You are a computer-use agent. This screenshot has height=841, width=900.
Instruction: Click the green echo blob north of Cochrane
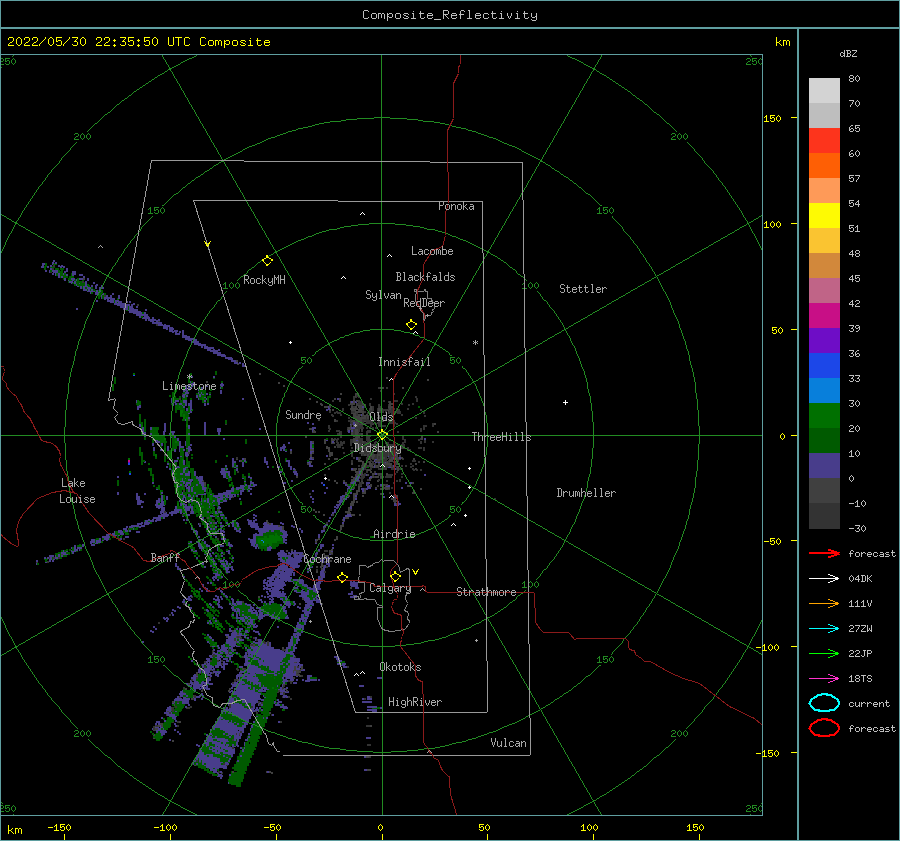(269, 540)
